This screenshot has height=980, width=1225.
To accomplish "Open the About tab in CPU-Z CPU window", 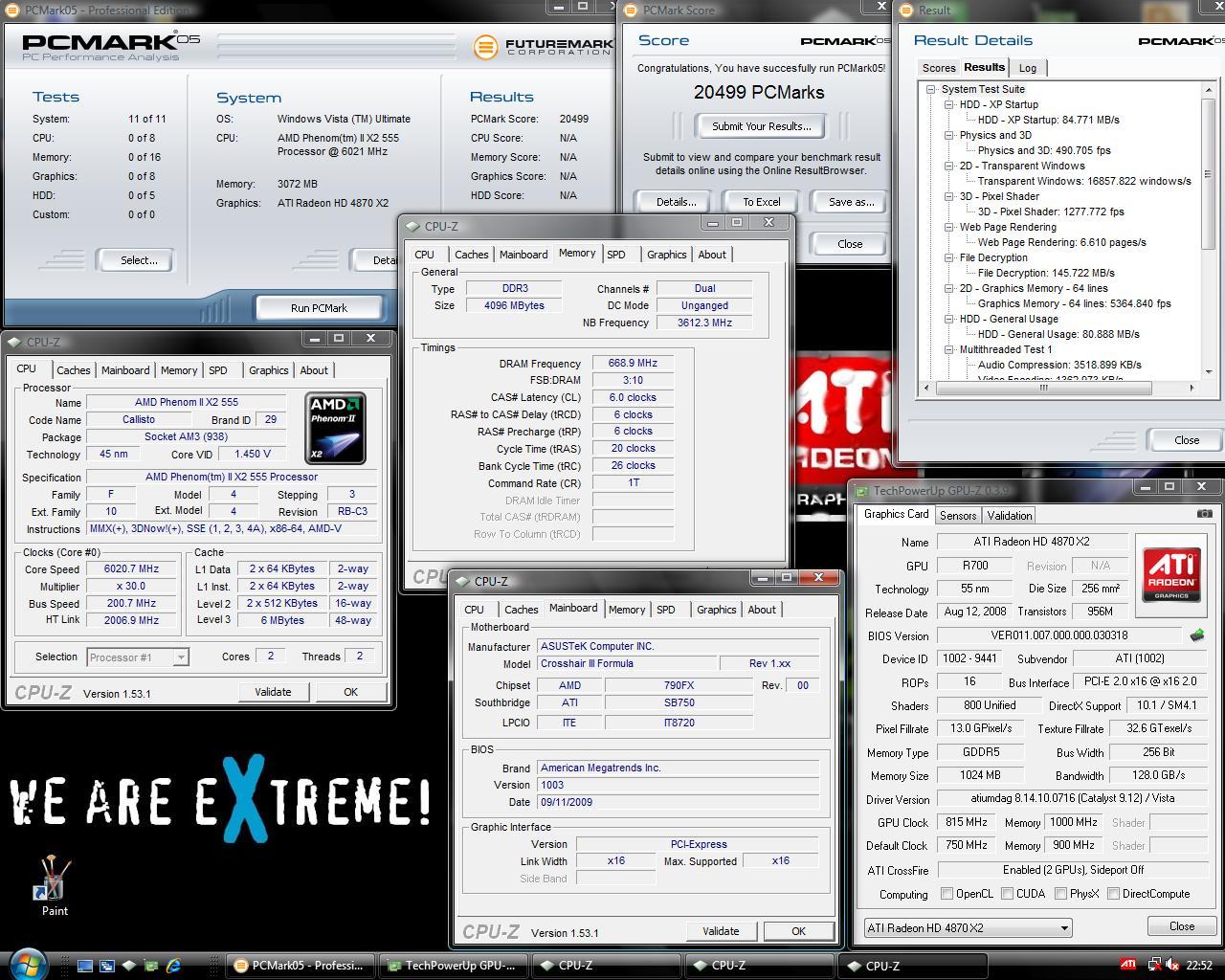I will [x=314, y=370].
